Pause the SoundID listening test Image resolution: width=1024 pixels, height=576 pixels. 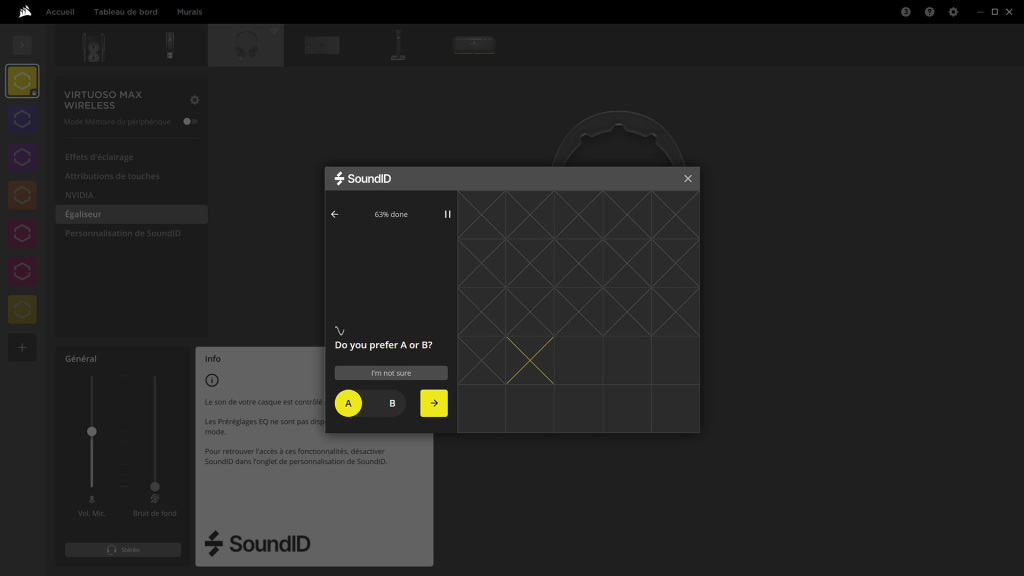click(447, 214)
